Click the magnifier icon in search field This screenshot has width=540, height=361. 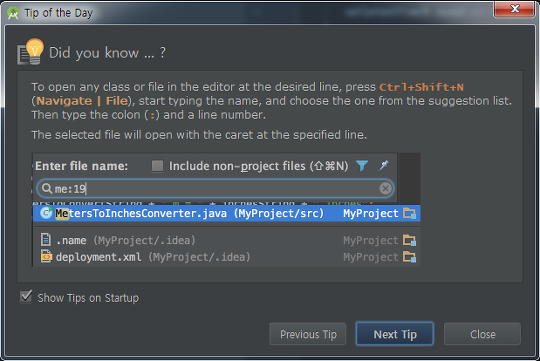tap(46, 188)
